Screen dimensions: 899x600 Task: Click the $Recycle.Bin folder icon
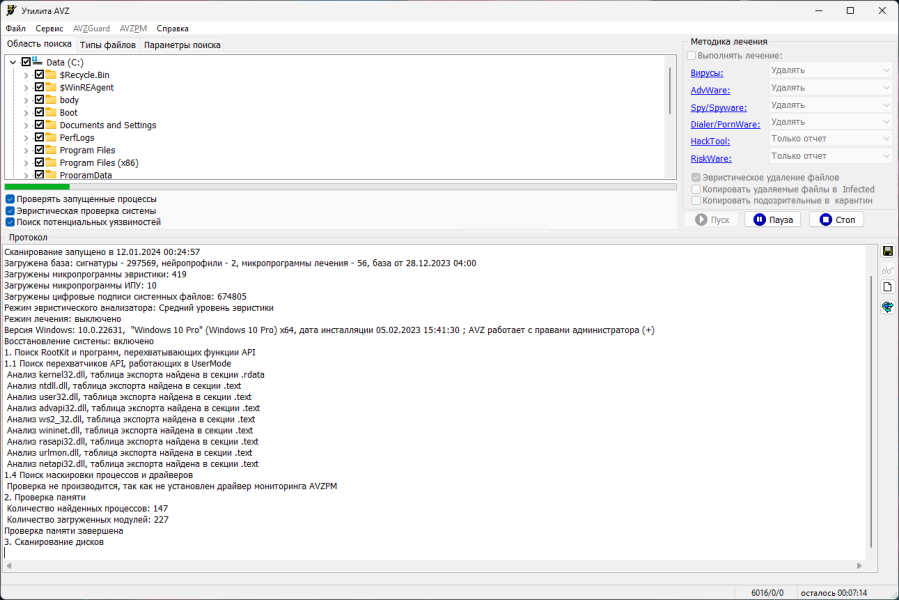tap(51, 75)
